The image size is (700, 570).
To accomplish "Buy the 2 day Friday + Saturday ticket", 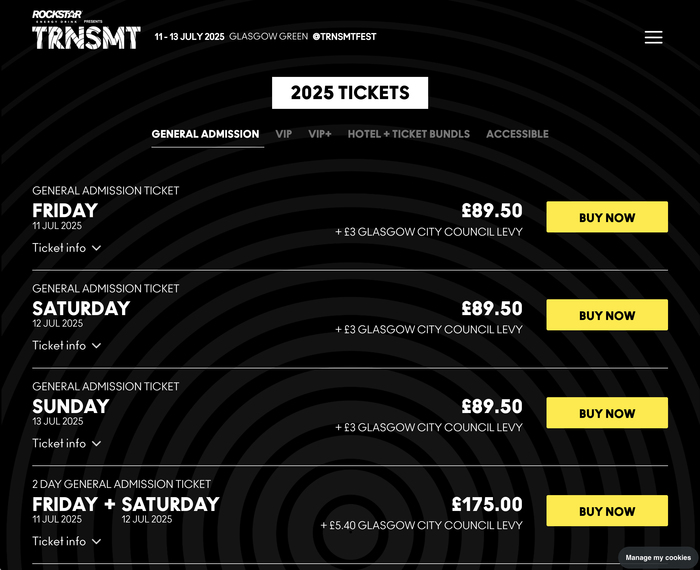I will click(606, 511).
